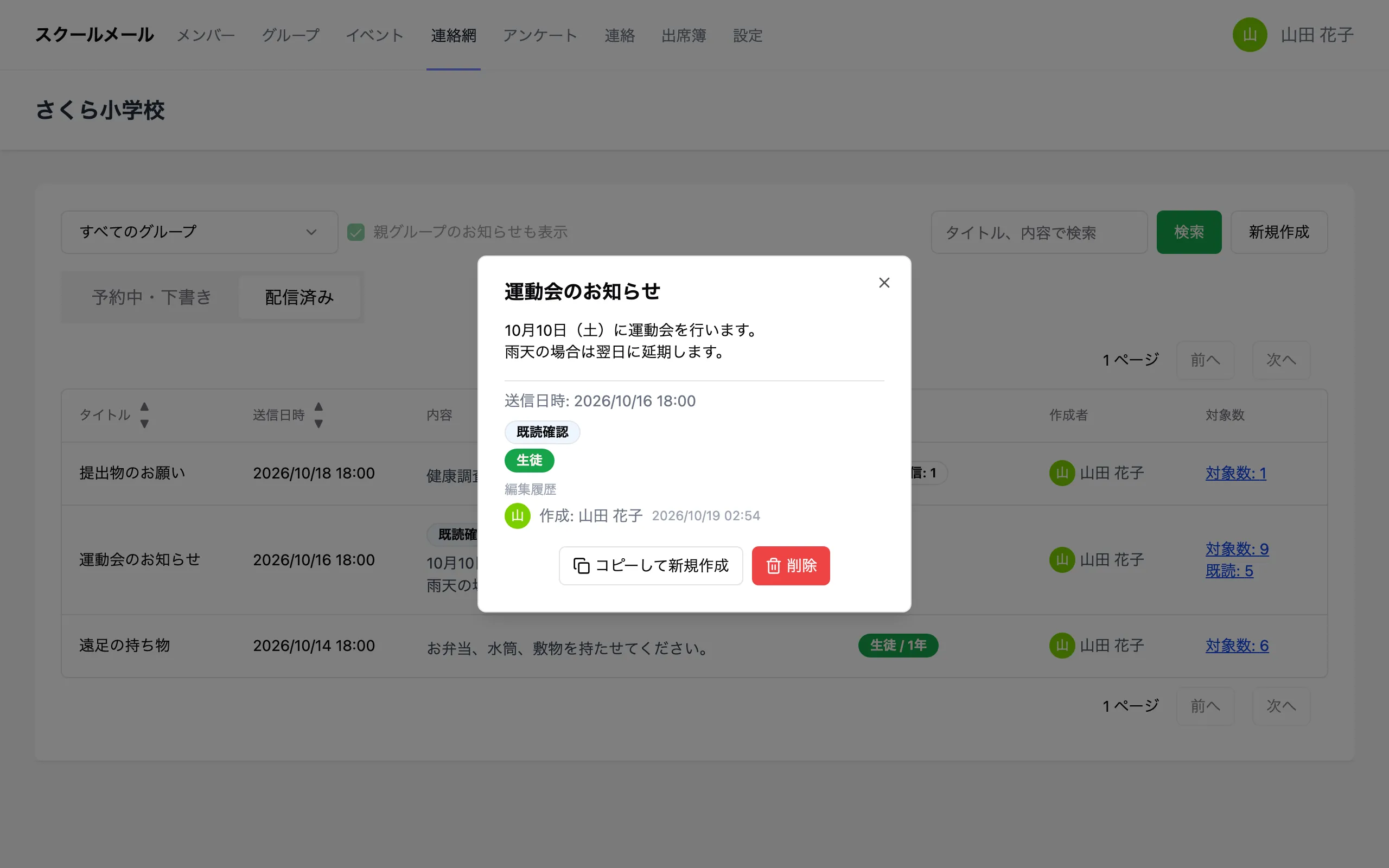Open 対象数: 6 link
Viewport: 1389px width, 868px height.
[x=1237, y=645]
